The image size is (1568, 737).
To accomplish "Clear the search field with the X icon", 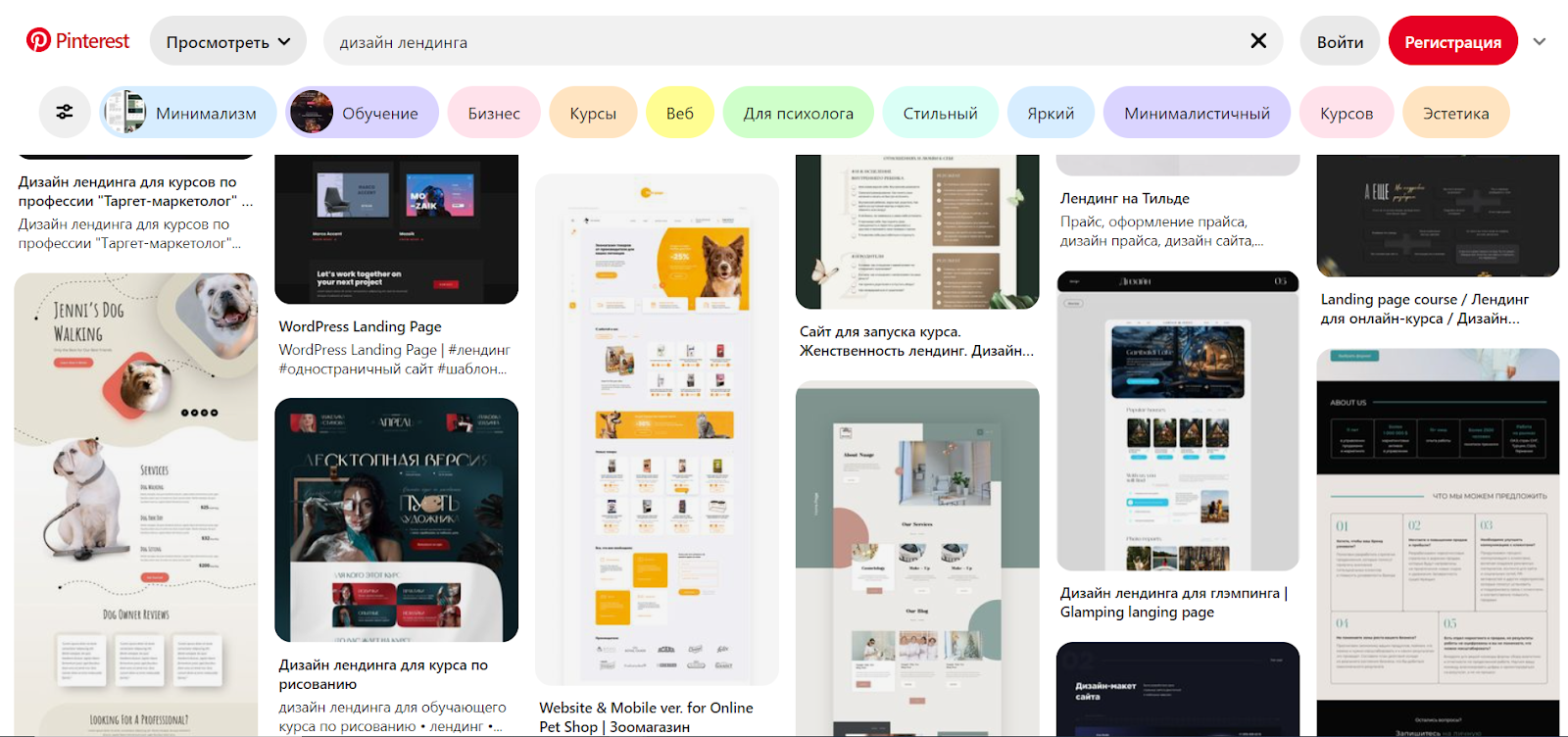I will point(1258,40).
